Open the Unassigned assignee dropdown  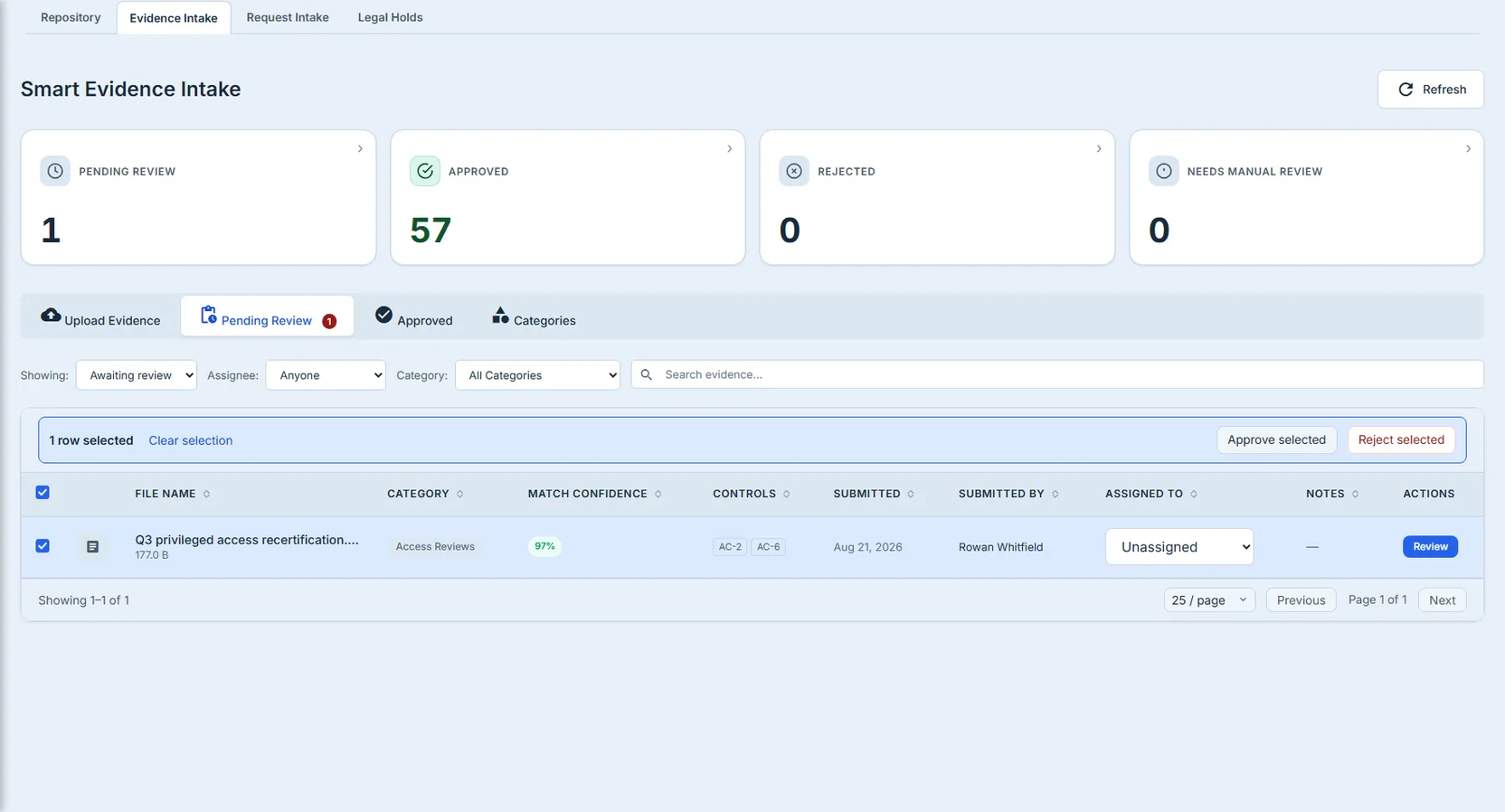pyautogui.click(x=1179, y=547)
